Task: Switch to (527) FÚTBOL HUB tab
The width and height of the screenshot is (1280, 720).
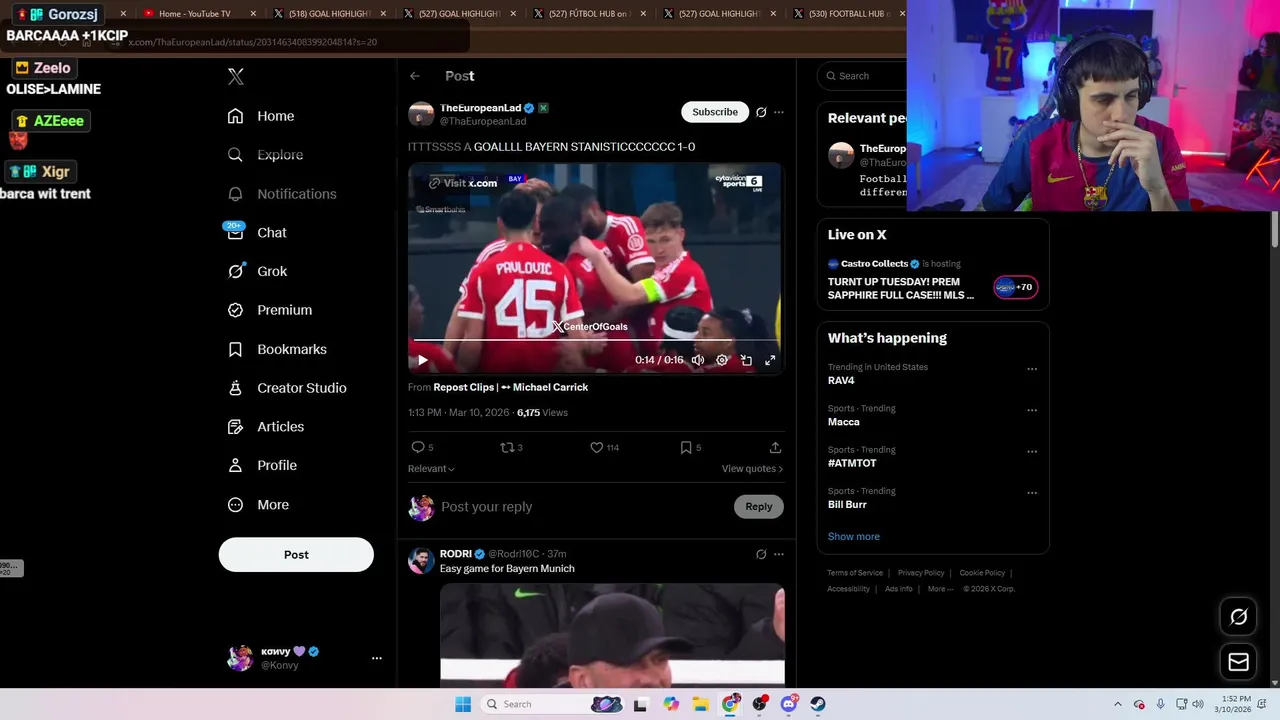Action: click(588, 14)
